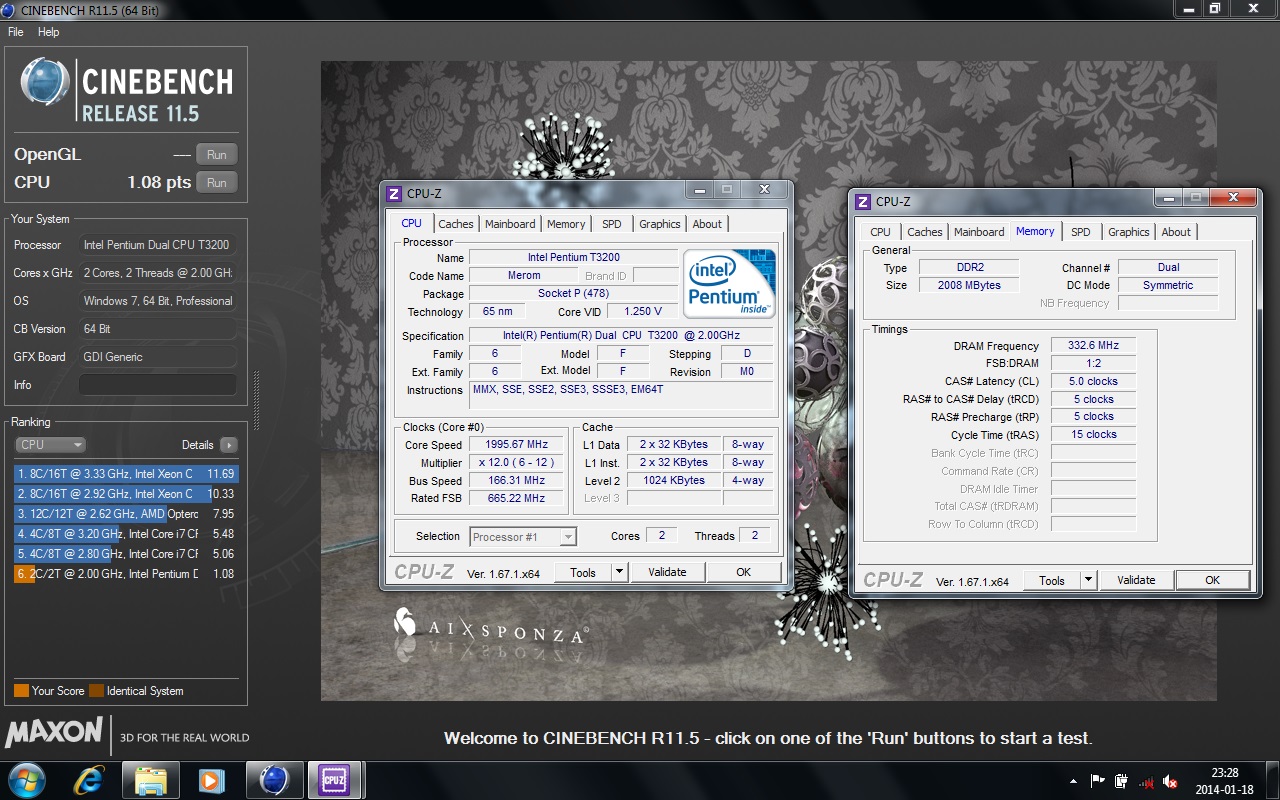Run the CPU benchmark
The image size is (1280, 800).
coord(217,182)
